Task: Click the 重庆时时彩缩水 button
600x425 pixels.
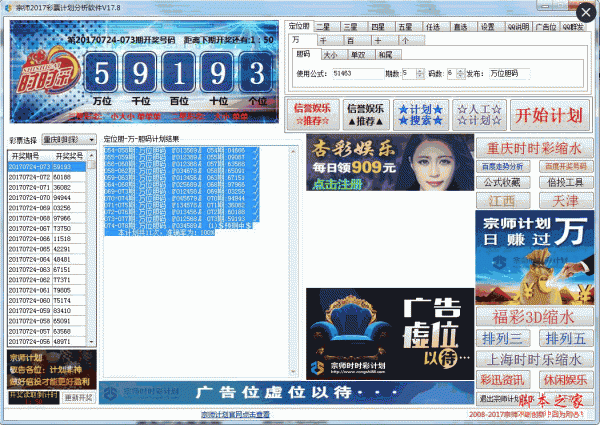Action: click(535, 148)
